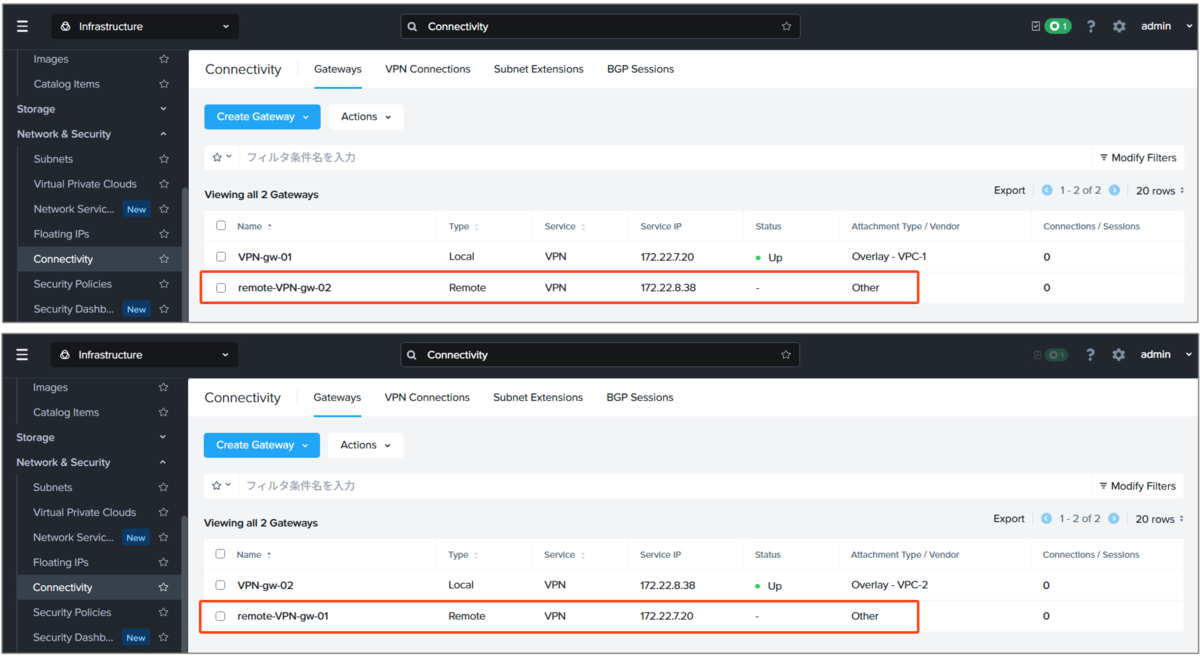Image resolution: width=1200 pixels, height=656 pixels.
Task: Click Export in the lower window
Action: coord(1009,518)
